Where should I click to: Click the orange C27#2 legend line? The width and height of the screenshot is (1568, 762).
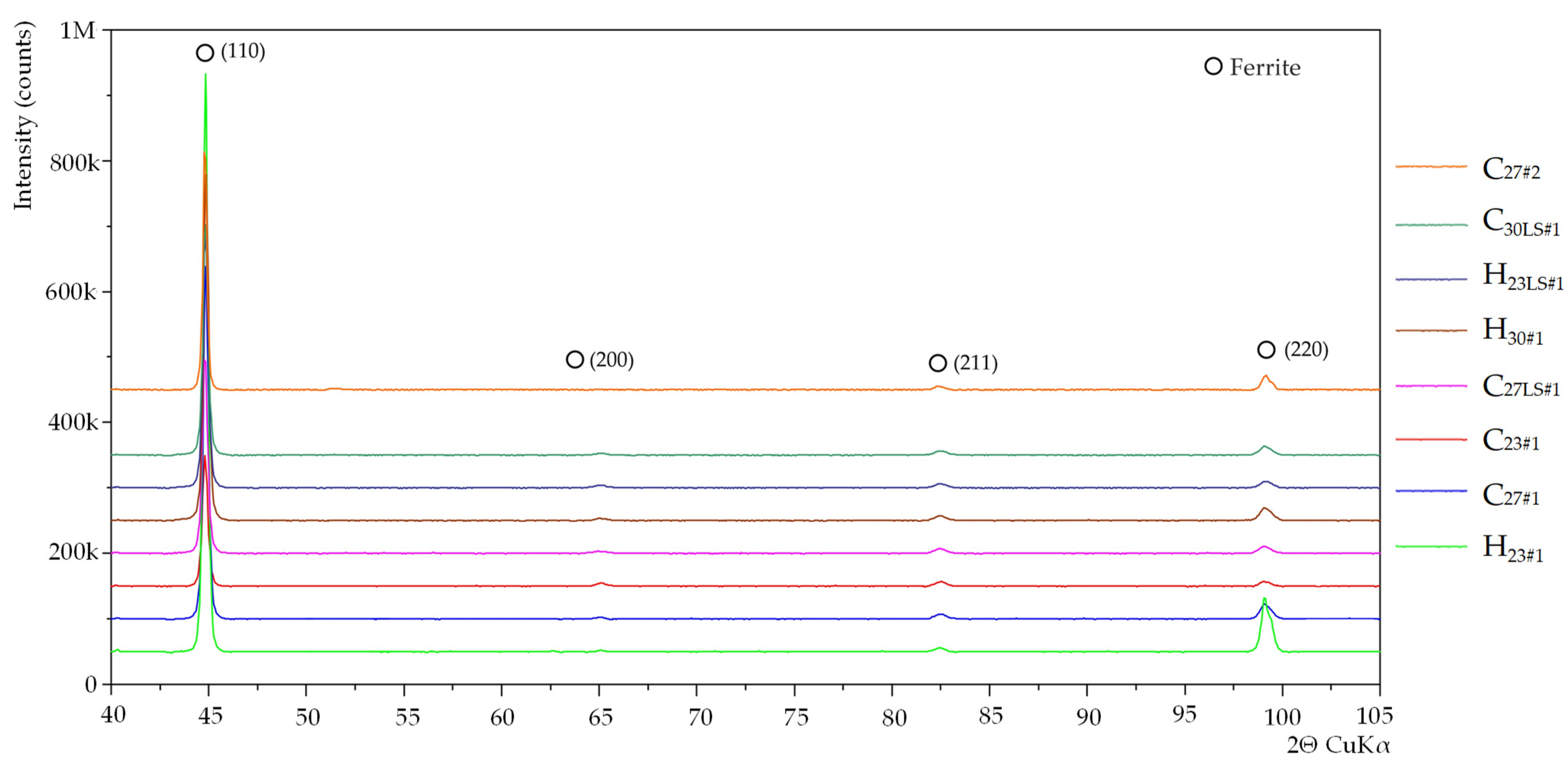tap(1431, 166)
